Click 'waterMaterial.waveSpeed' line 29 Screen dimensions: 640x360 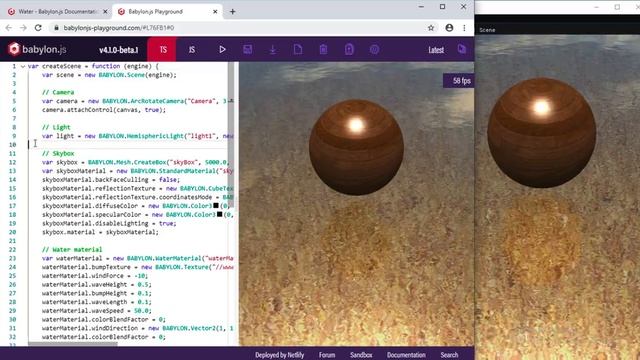98,311
